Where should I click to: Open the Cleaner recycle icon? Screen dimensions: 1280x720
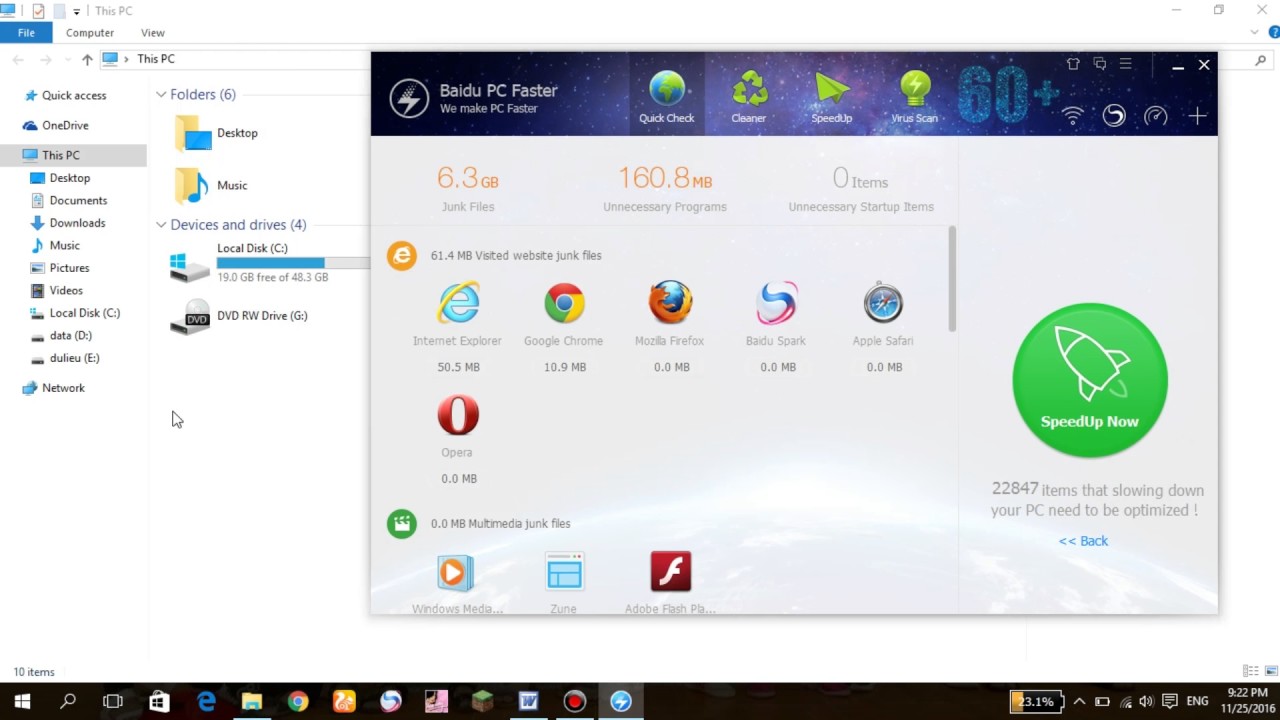(748, 97)
